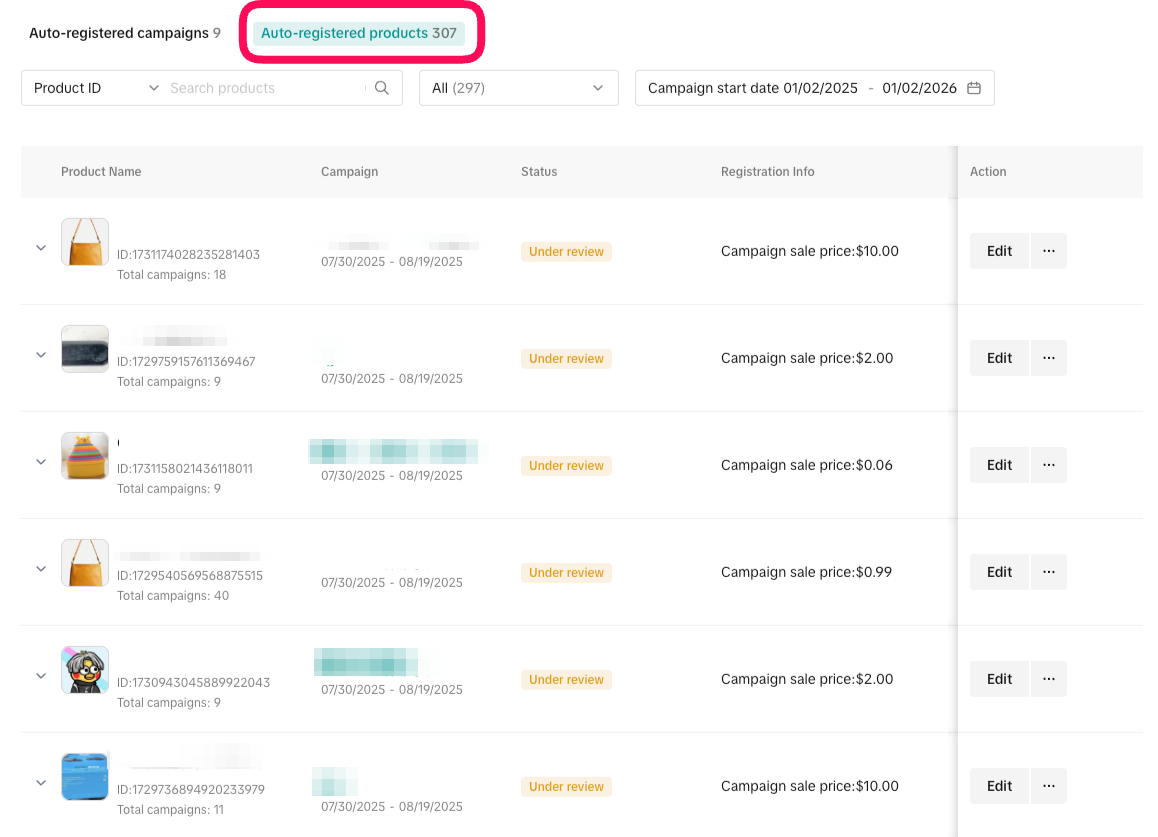Screen dimensions: 1158x837
Task: Expand the first product row with 18 campaigns
Action: 41,248
